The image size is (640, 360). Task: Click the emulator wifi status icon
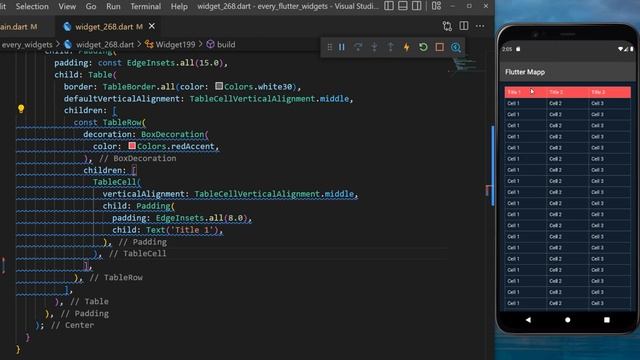pyautogui.click(x=620, y=49)
